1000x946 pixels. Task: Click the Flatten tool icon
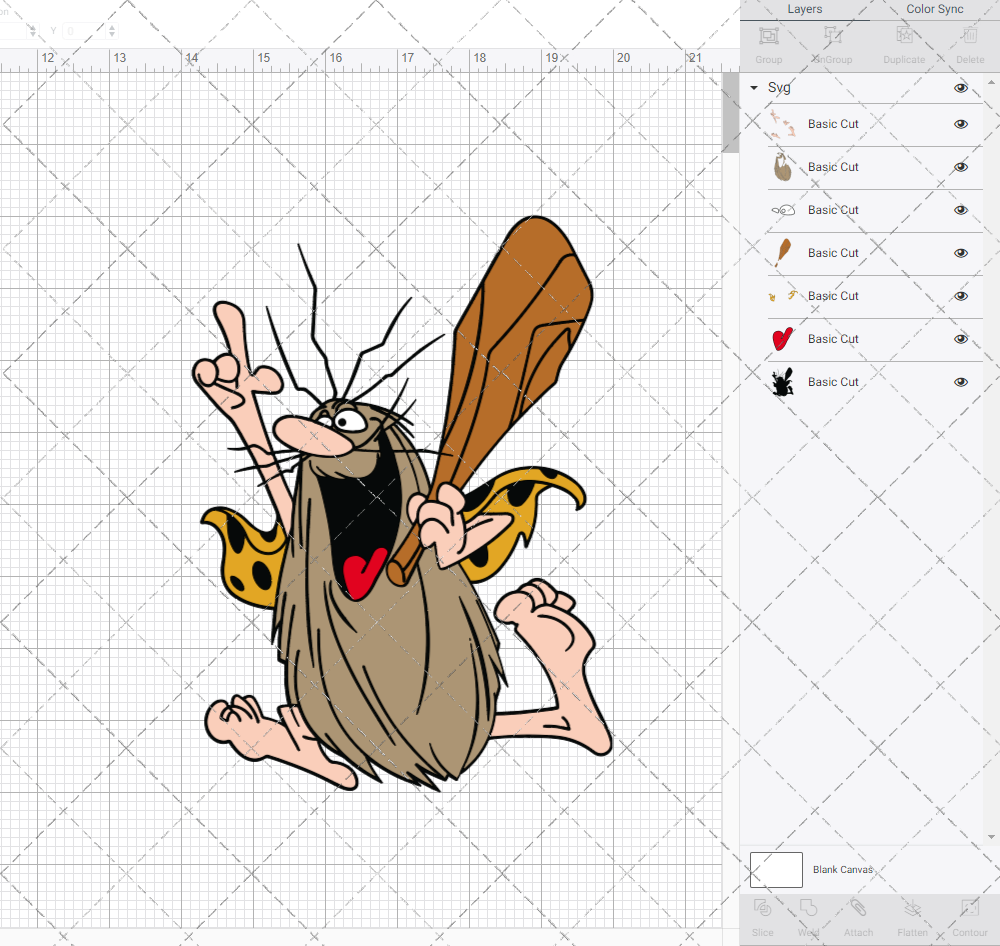[x=913, y=908]
